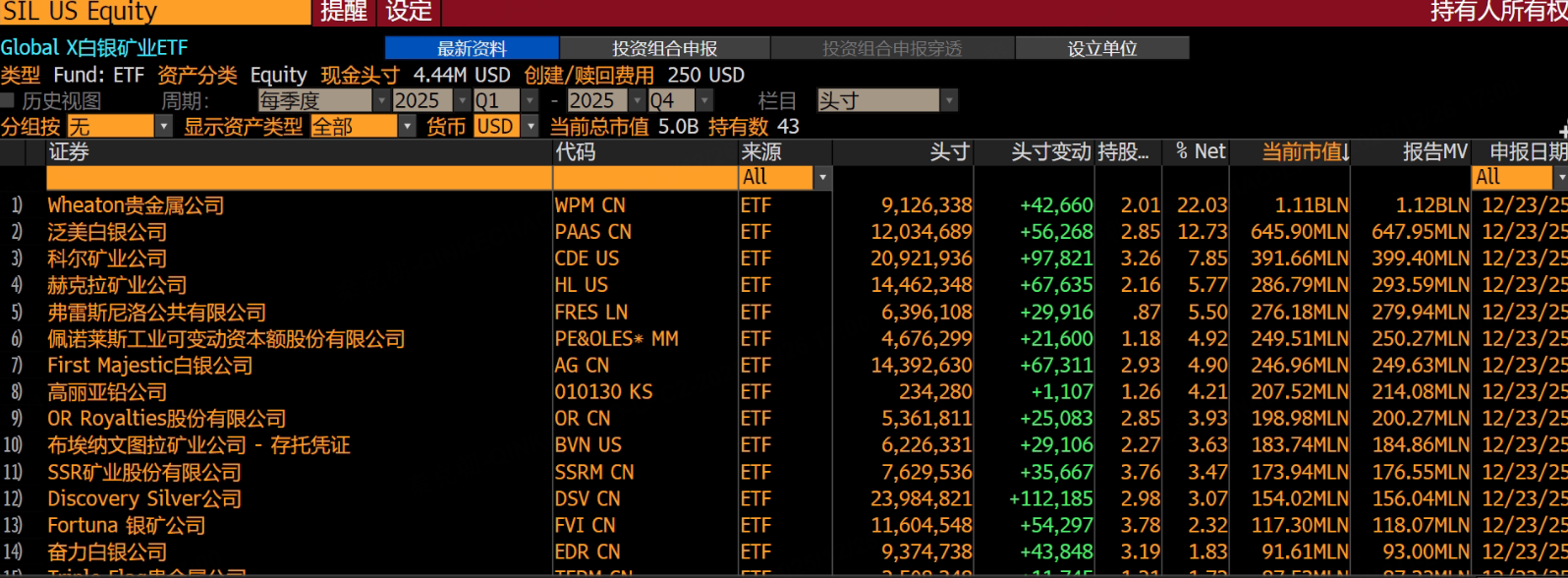
Task: Switch to the 投资组合申报 tab
Action: pyautogui.click(x=664, y=48)
